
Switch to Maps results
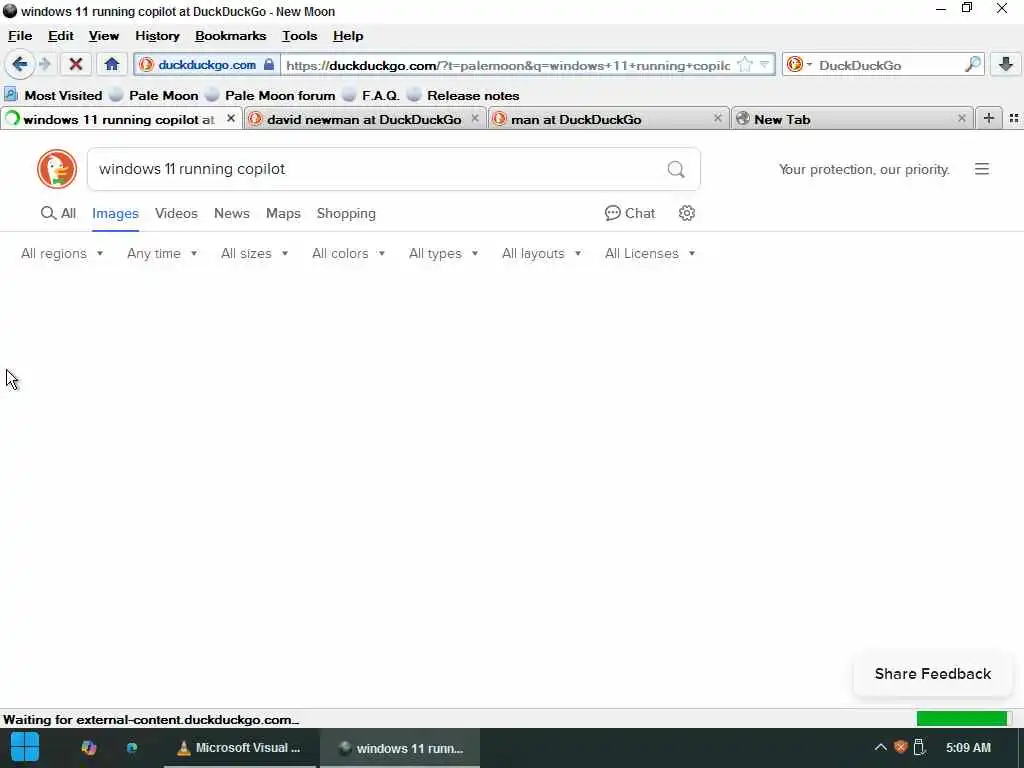[x=283, y=214]
